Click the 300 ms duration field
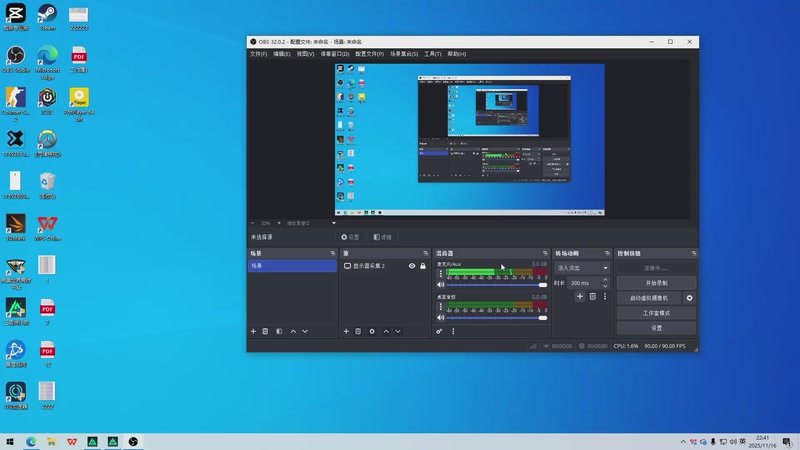The width and height of the screenshot is (800, 450). (584, 283)
